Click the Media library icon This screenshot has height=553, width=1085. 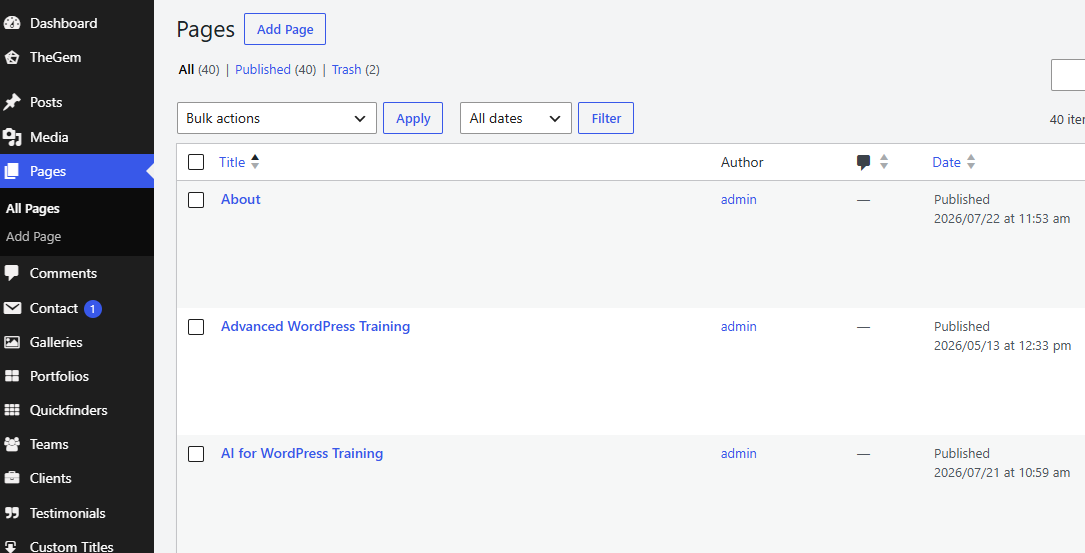click(12, 137)
